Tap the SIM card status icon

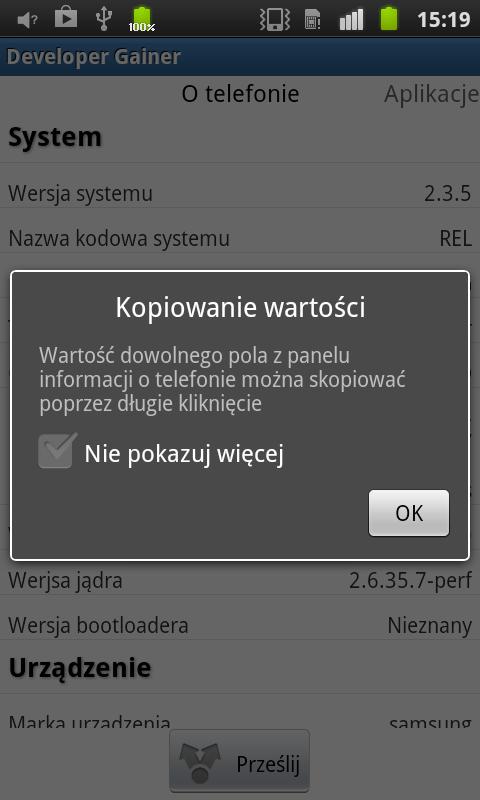tap(313, 19)
